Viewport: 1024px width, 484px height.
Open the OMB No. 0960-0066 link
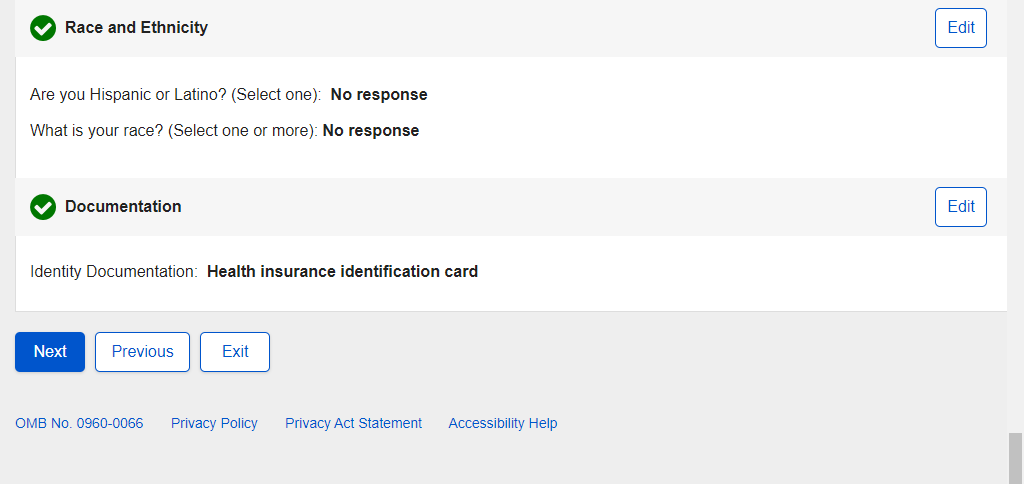[79, 423]
